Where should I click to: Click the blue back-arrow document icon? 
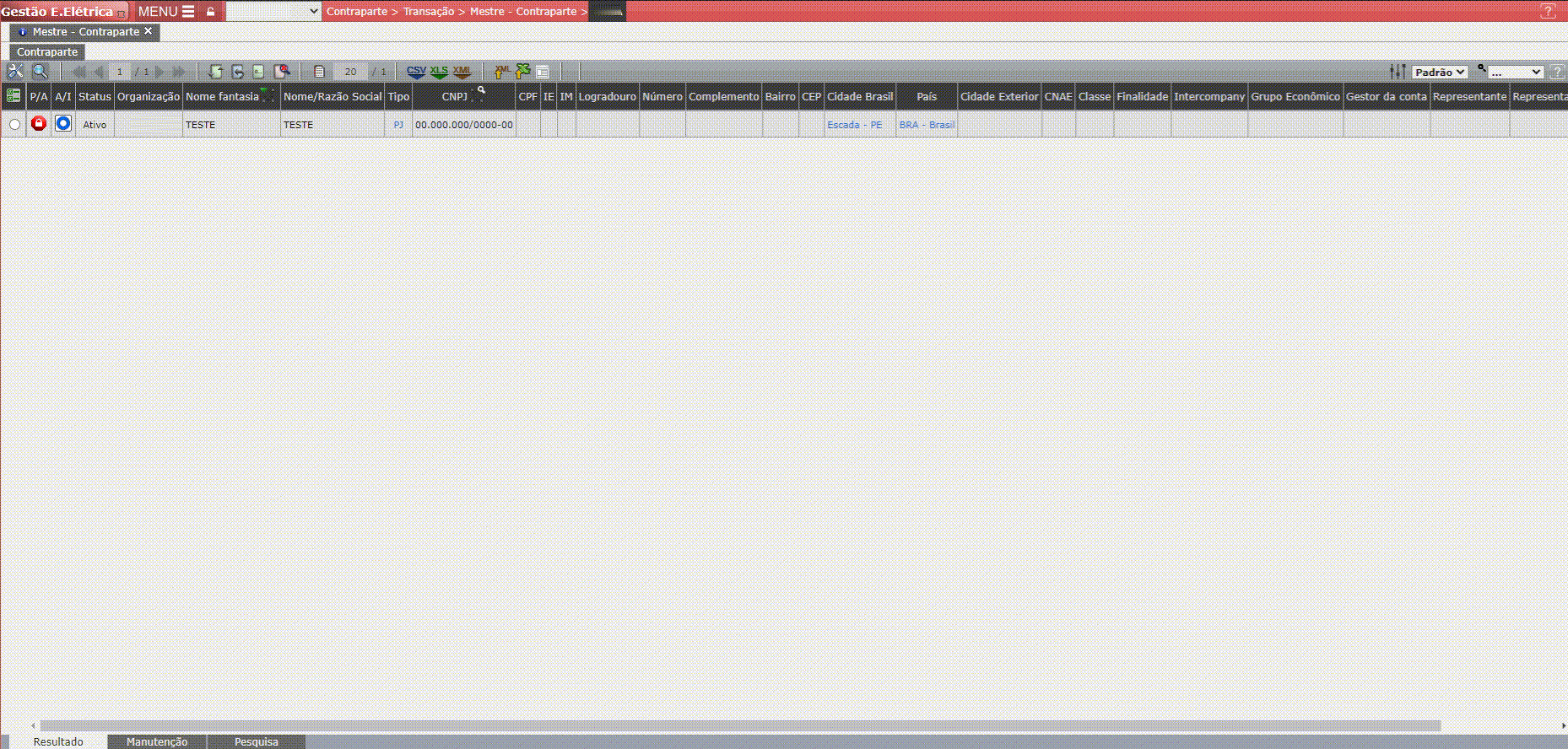click(x=238, y=72)
